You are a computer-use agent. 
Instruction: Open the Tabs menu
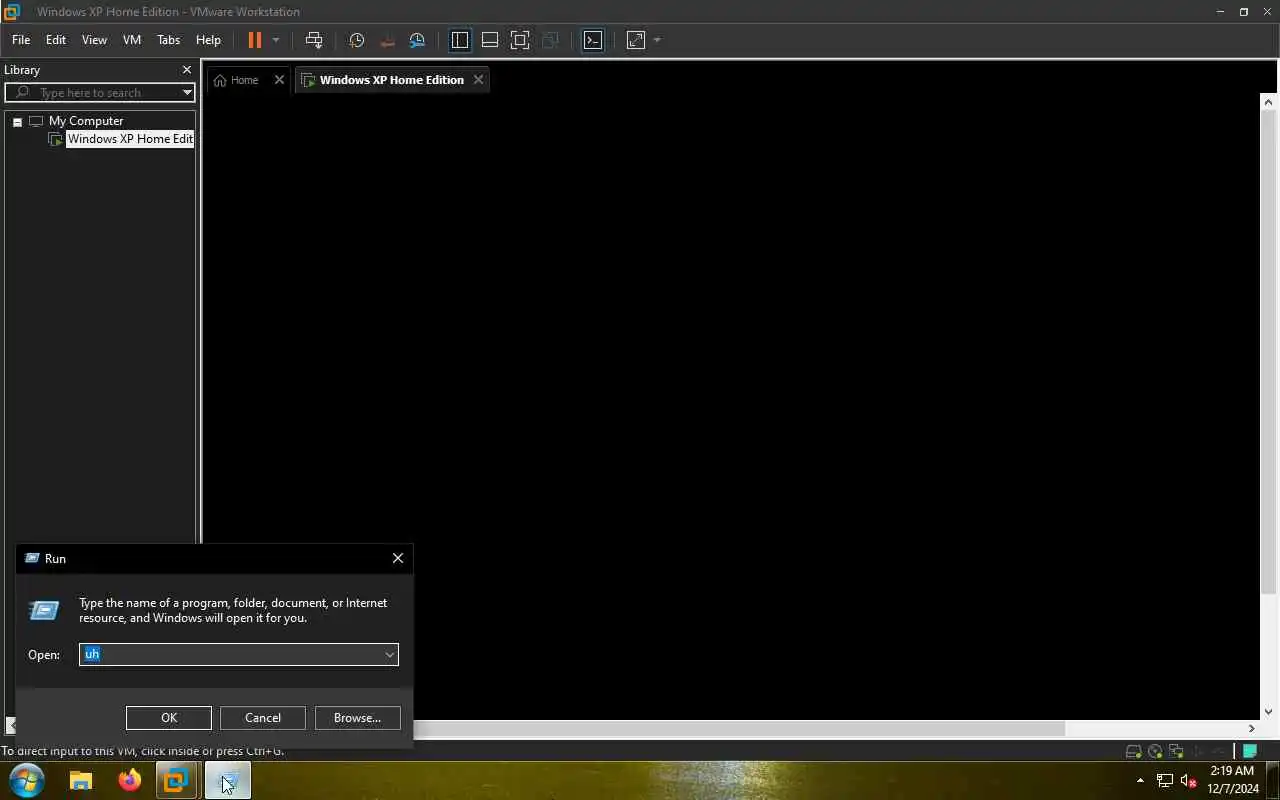click(x=169, y=40)
